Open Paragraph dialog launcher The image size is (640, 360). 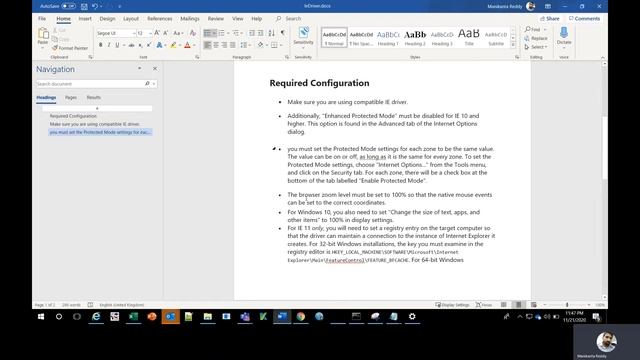(287, 57)
